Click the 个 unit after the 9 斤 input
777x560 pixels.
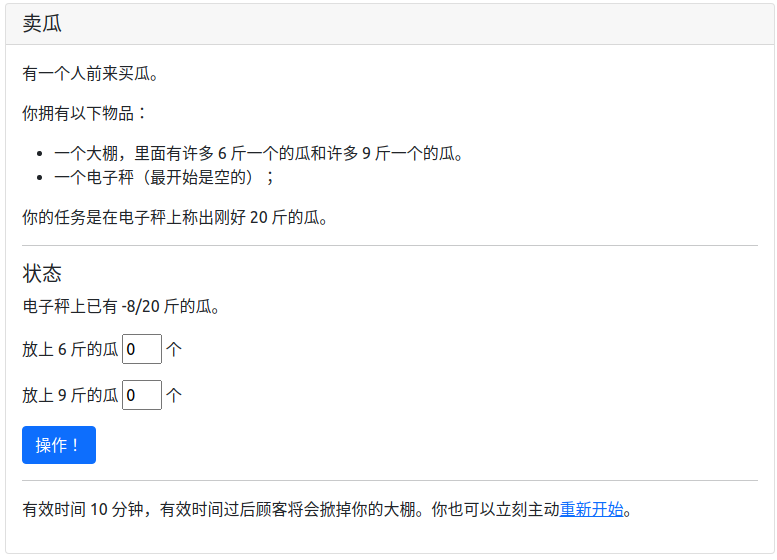click(174, 396)
